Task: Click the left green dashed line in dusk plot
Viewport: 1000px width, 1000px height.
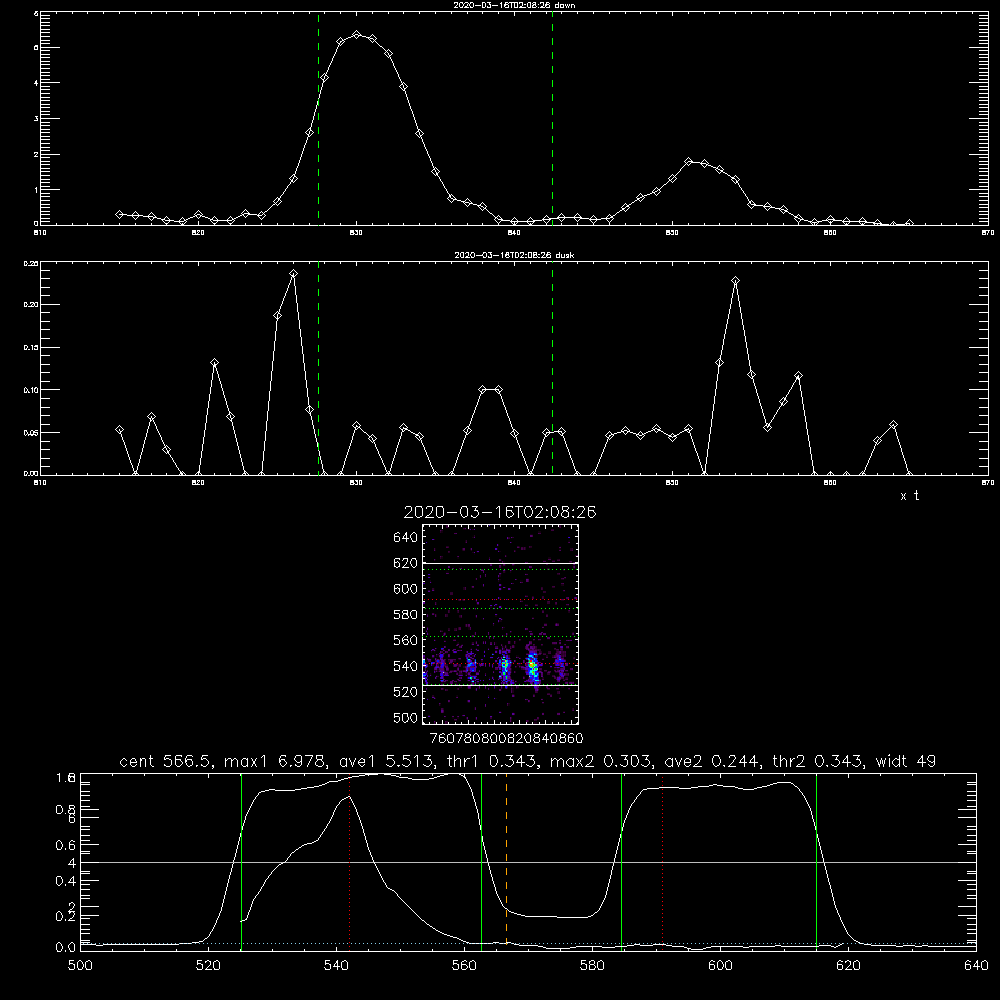Action: click(x=318, y=368)
